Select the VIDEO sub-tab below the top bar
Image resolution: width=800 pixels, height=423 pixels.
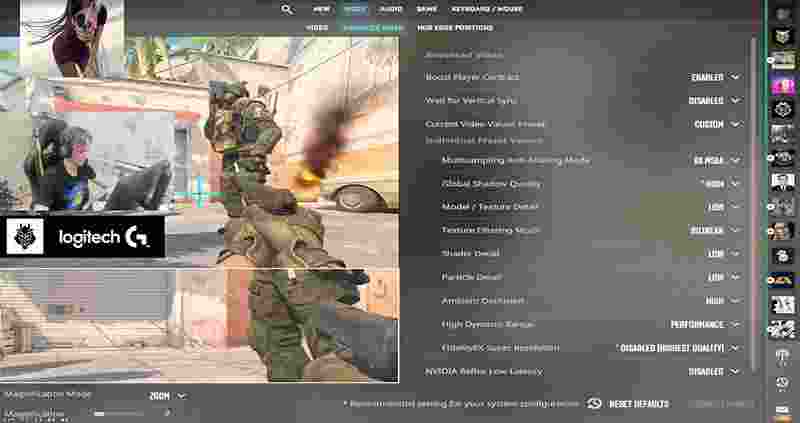[x=317, y=28]
